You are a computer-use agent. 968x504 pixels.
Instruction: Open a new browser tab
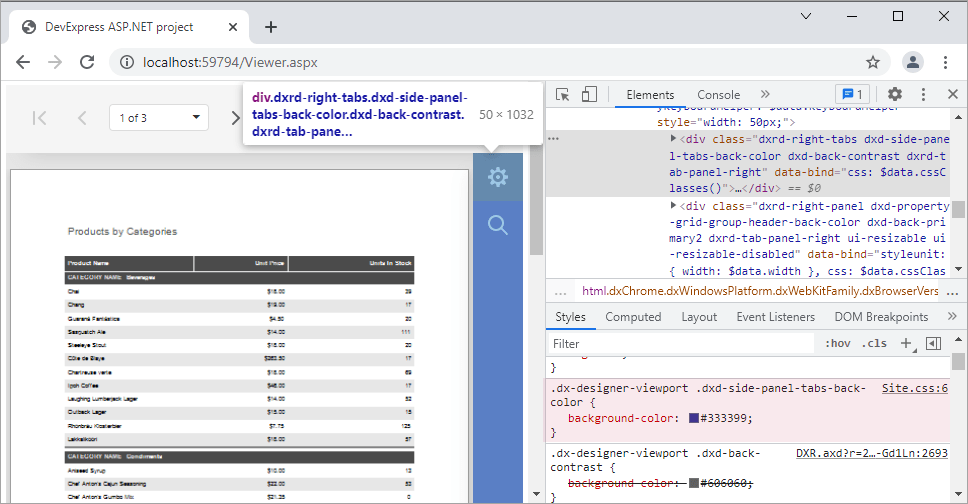coord(270,27)
